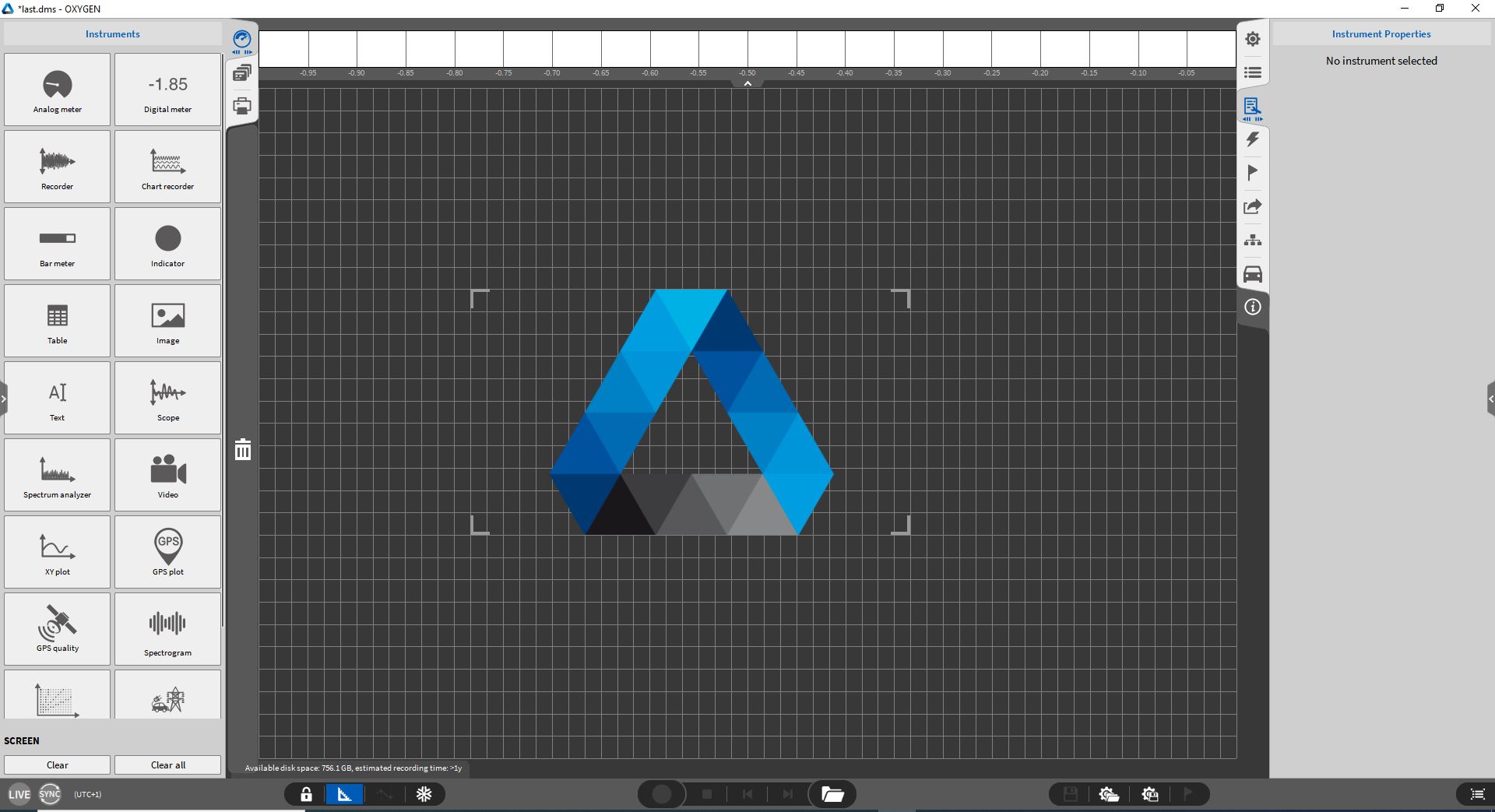1495x812 pixels.
Task: Open the car icon panel
Action: 1253,273
